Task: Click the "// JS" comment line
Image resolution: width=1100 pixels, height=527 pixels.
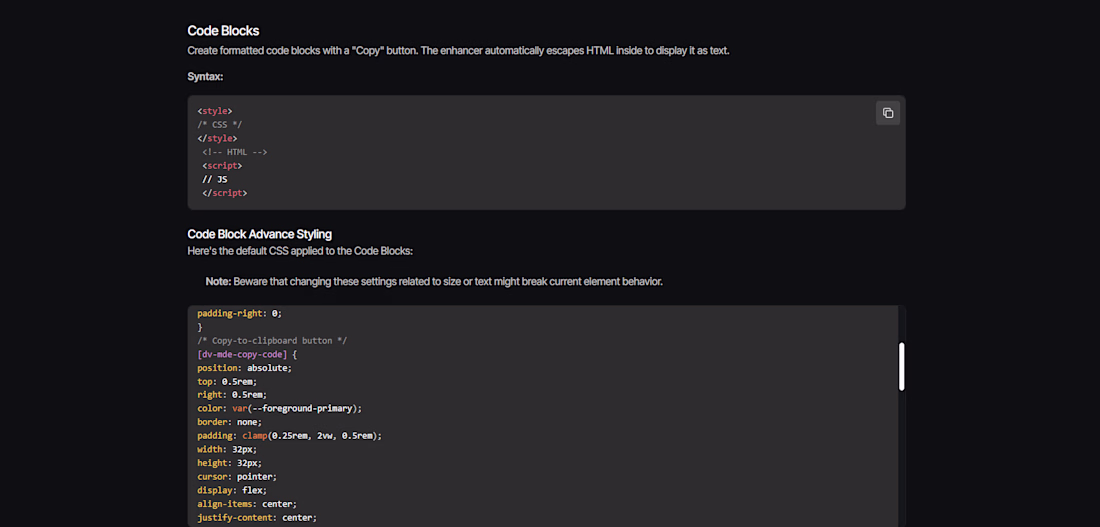Action: (214, 179)
